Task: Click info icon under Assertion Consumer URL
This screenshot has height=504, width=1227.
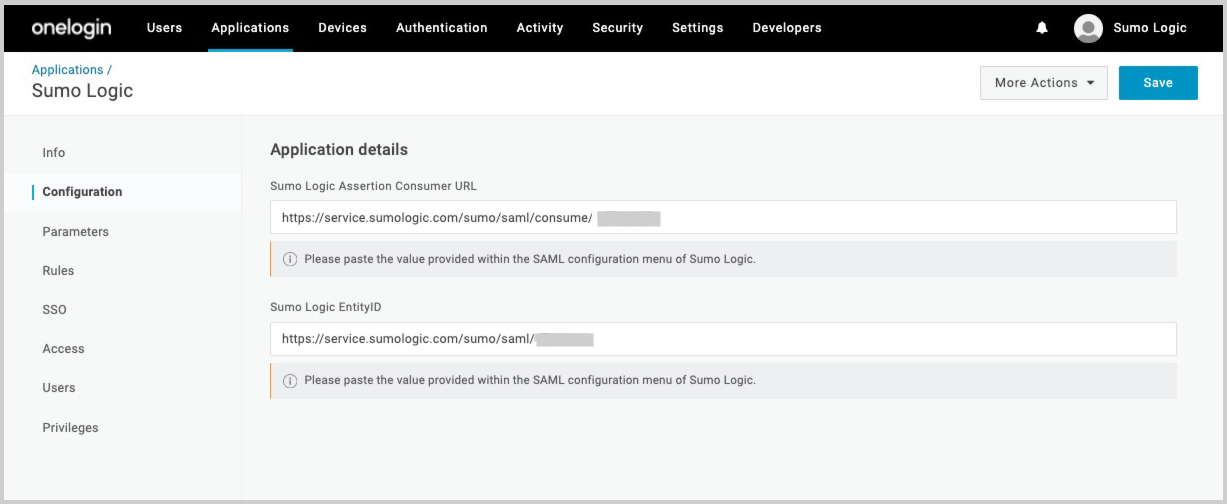Action: (x=290, y=259)
